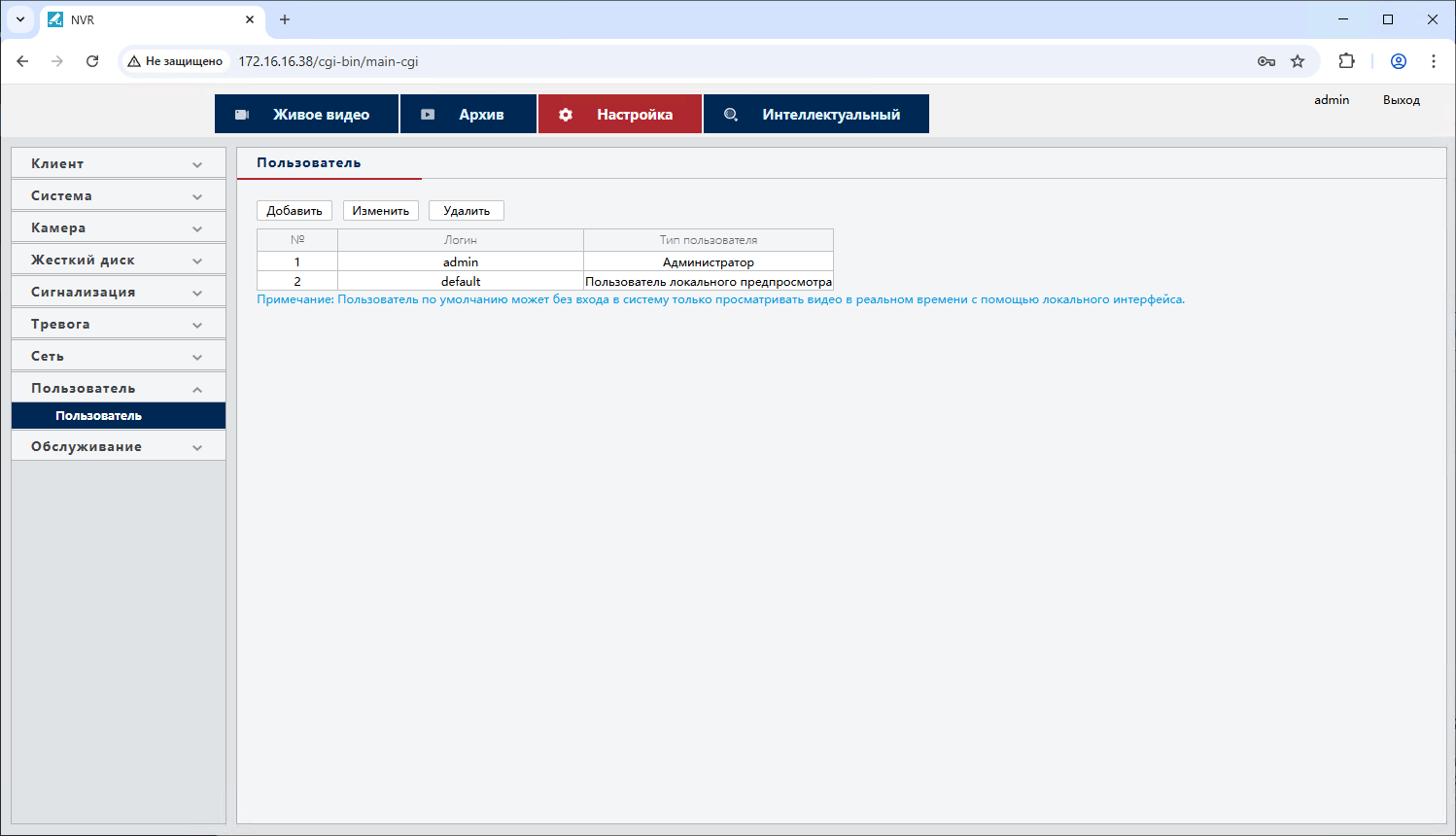The width and height of the screenshot is (1456, 836).
Task: Select the default login cell in table
Action: (x=461, y=281)
